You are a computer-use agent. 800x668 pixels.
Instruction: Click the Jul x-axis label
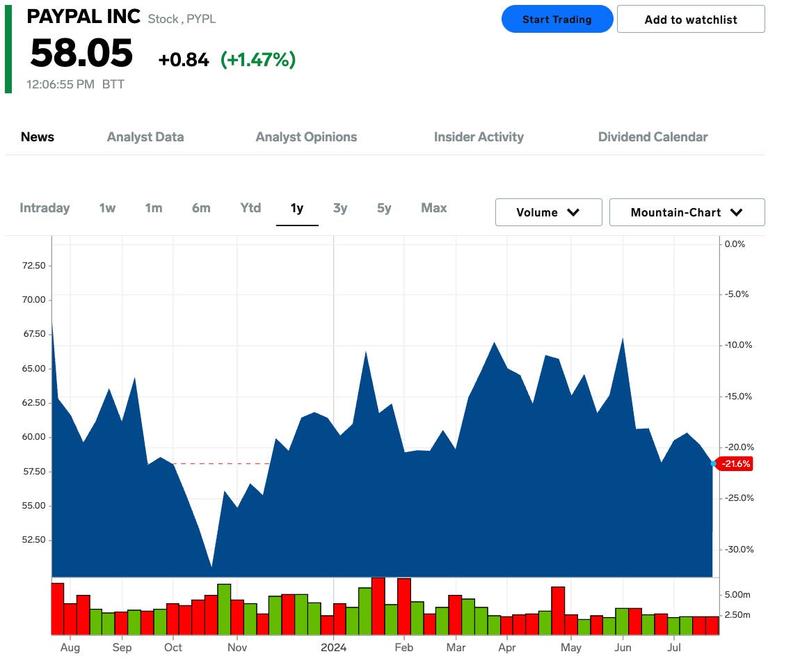674,647
